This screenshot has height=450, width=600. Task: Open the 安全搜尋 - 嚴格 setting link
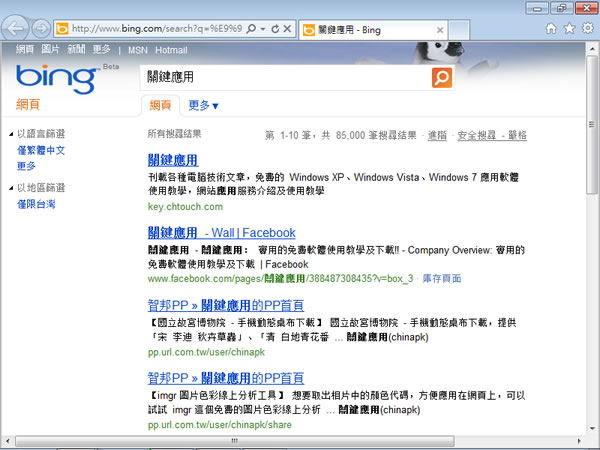[492, 135]
